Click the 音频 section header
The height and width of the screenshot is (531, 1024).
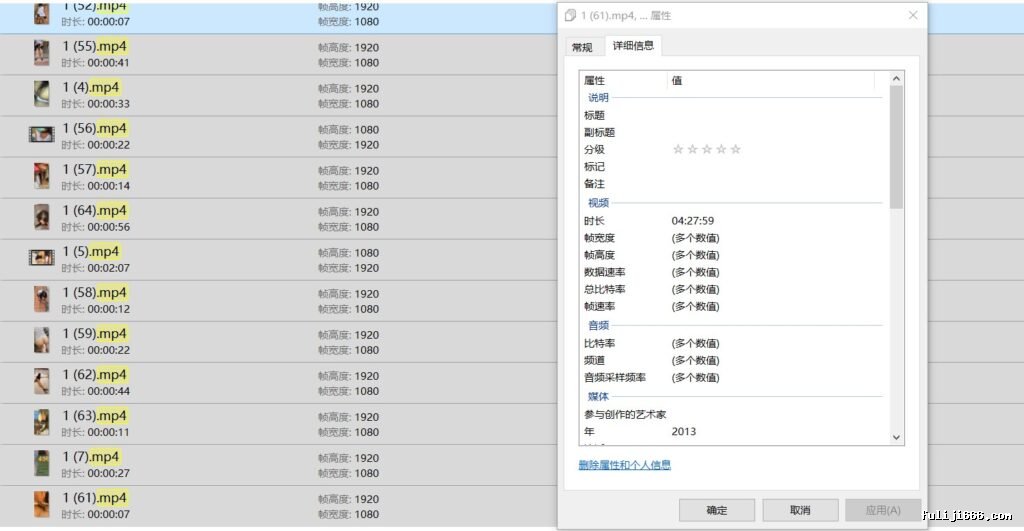click(598, 325)
